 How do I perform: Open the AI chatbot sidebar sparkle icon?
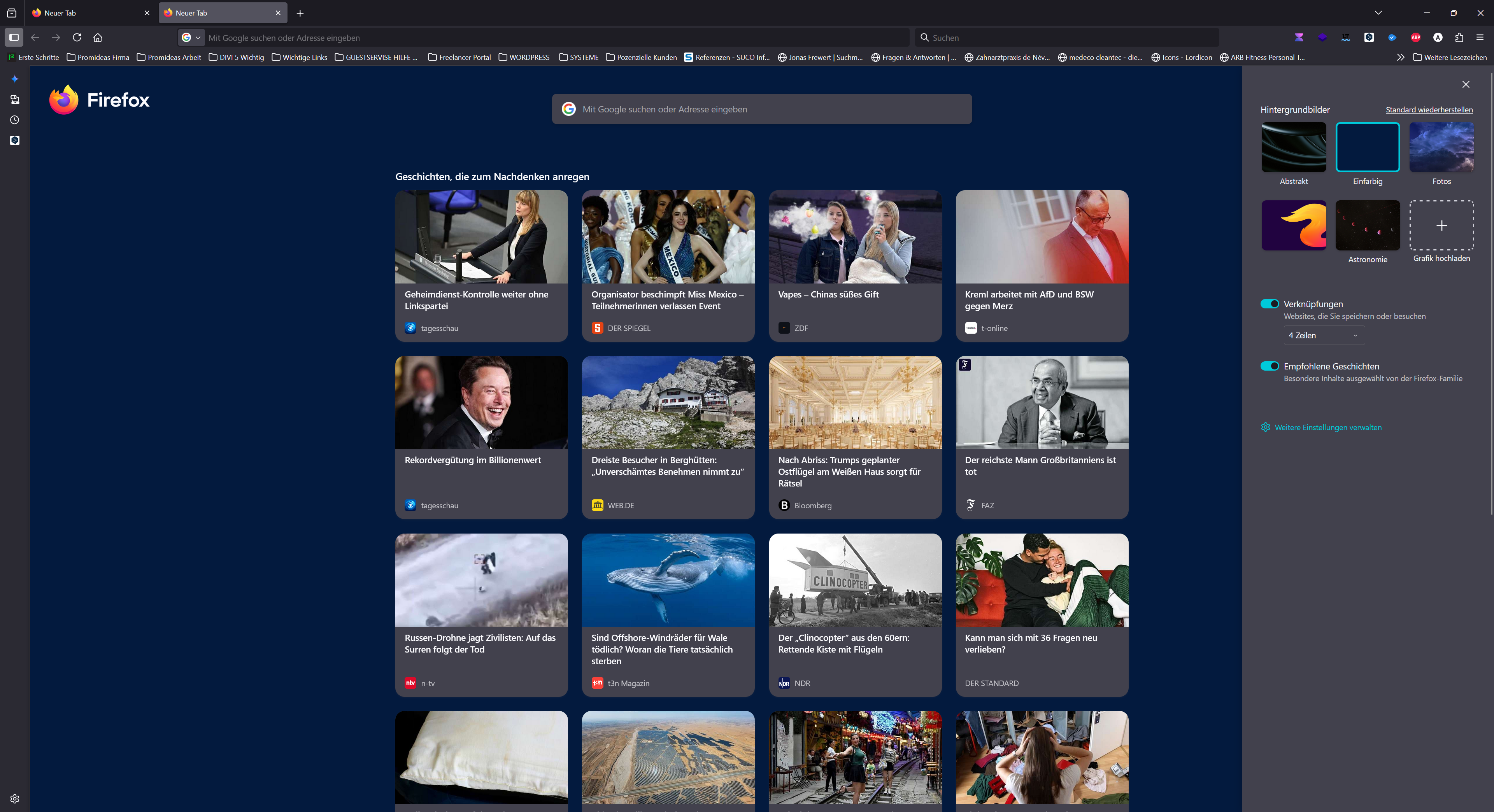point(15,79)
